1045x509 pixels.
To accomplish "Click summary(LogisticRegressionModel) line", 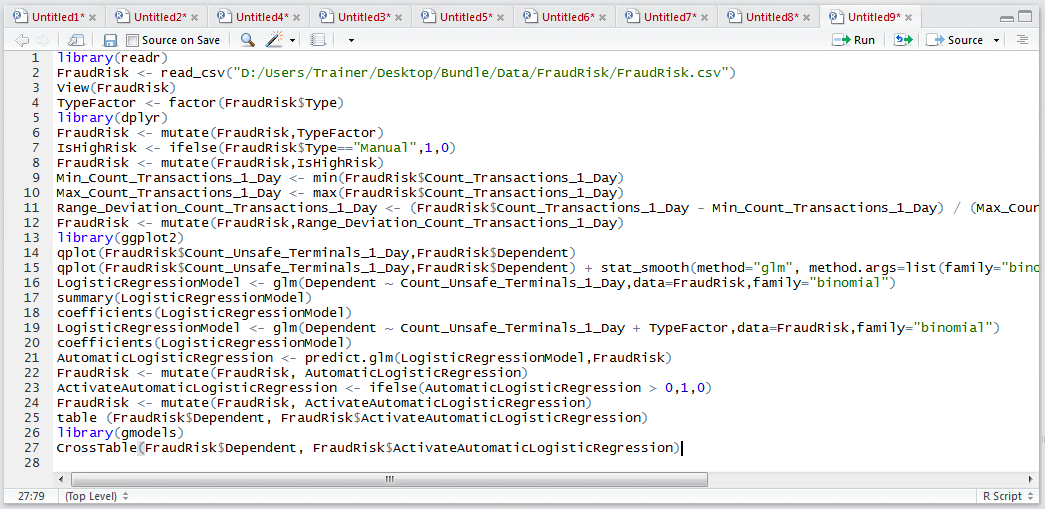I will click(184, 298).
